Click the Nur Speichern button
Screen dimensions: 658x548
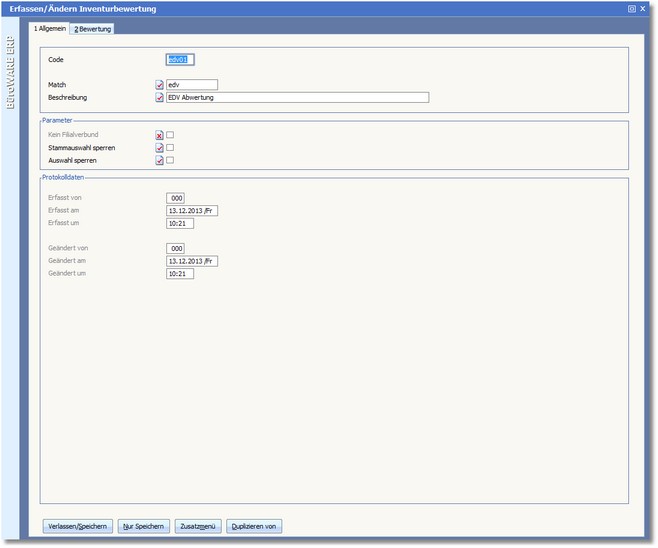[x=144, y=526]
